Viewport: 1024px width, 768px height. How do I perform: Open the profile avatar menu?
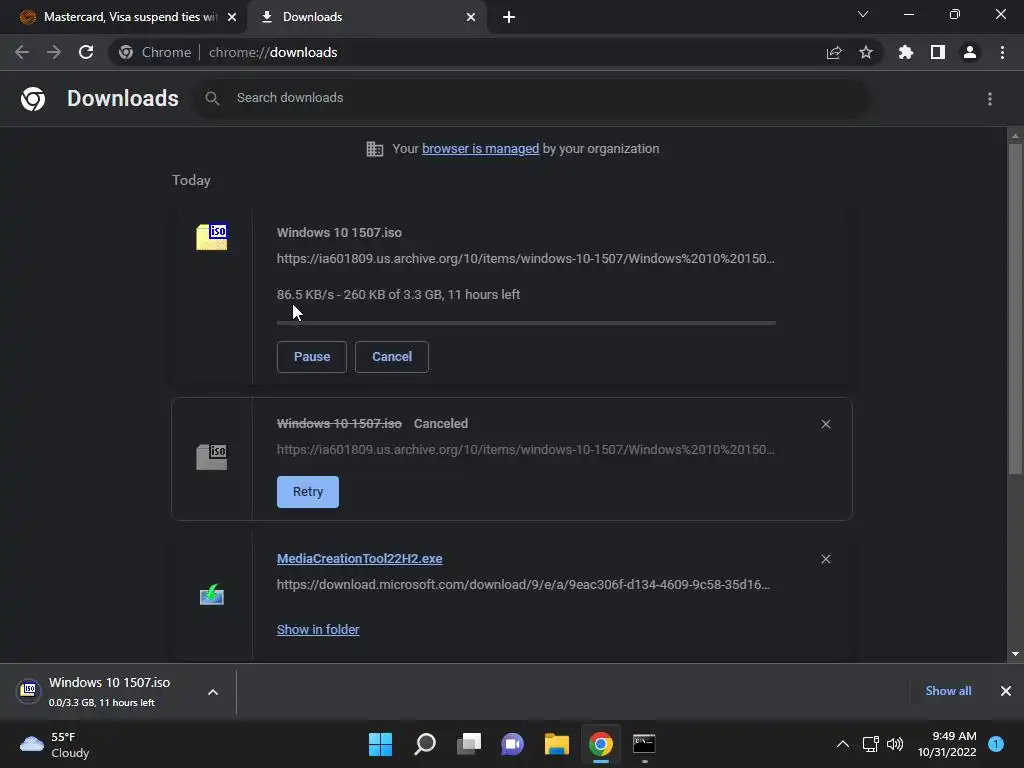pos(970,52)
